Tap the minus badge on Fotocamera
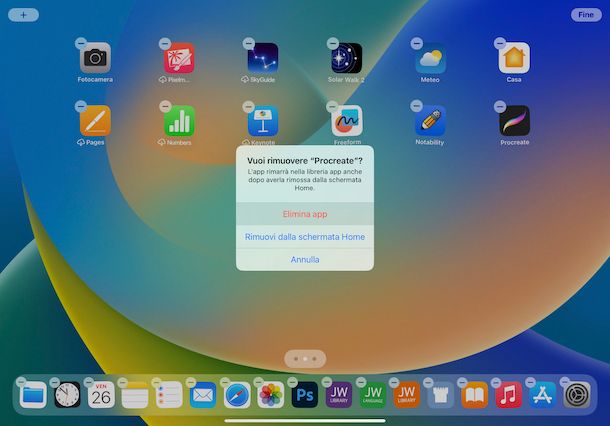The width and height of the screenshot is (610, 426). (81, 43)
